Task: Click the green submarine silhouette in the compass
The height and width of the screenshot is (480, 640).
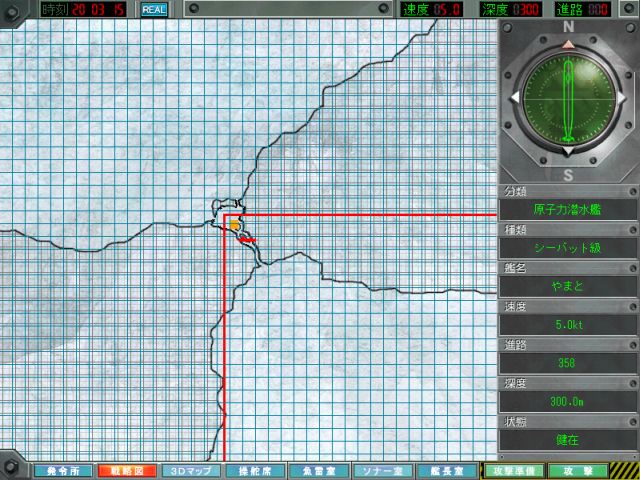Action: tap(568, 100)
